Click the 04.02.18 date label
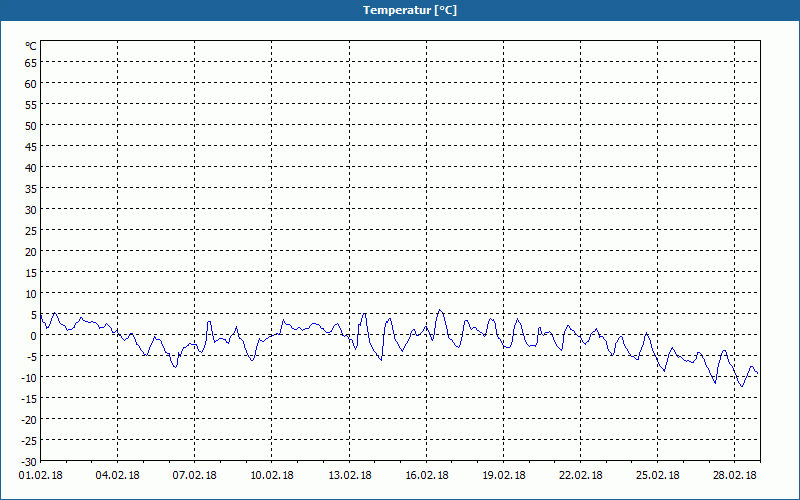The image size is (800, 500). [118, 476]
